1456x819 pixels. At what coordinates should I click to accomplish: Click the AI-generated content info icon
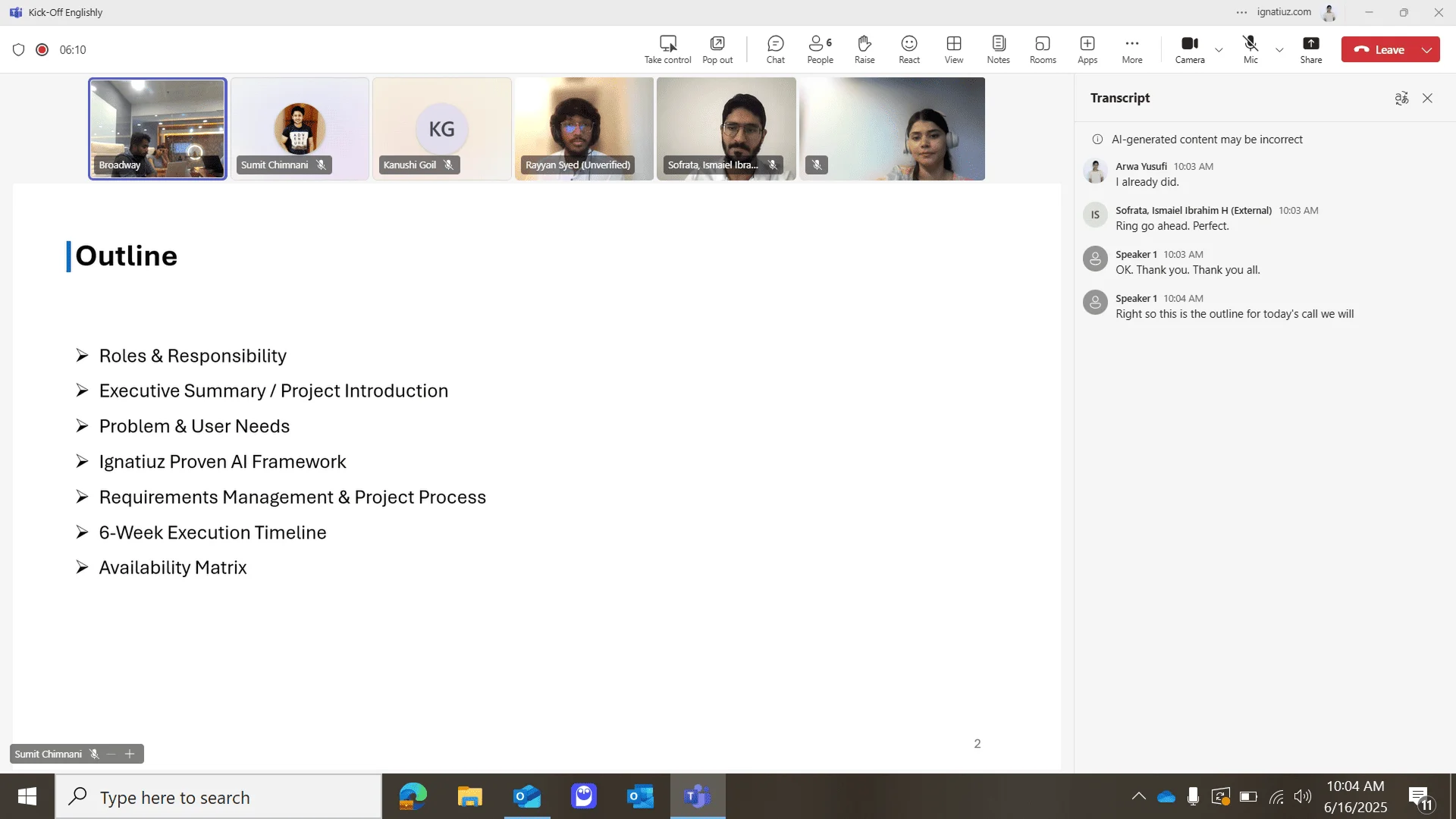click(x=1097, y=140)
